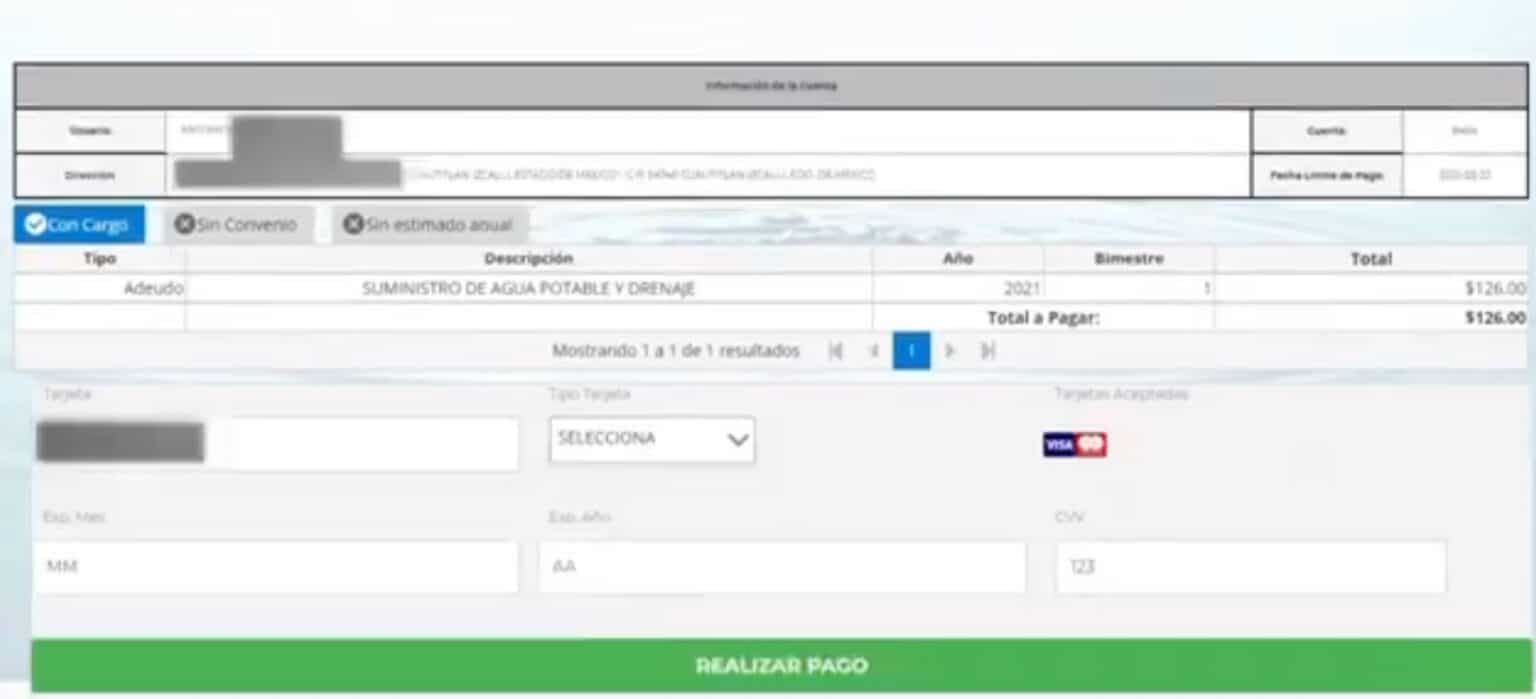The image size is (1536, 699).
Task: Jump to the first results page
Action: tap(836, 351)
